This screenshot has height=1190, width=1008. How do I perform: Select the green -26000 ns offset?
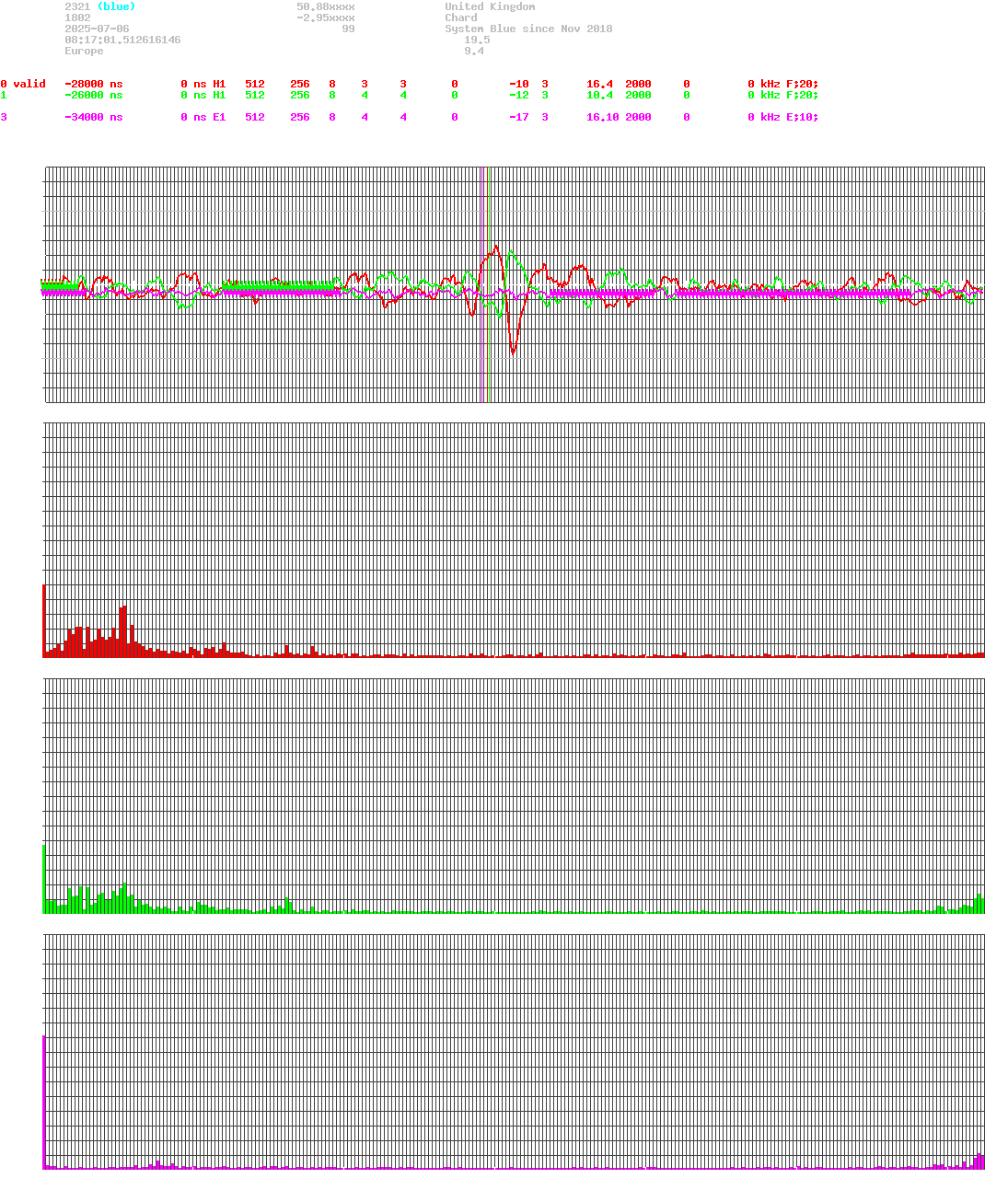point(93,95)
